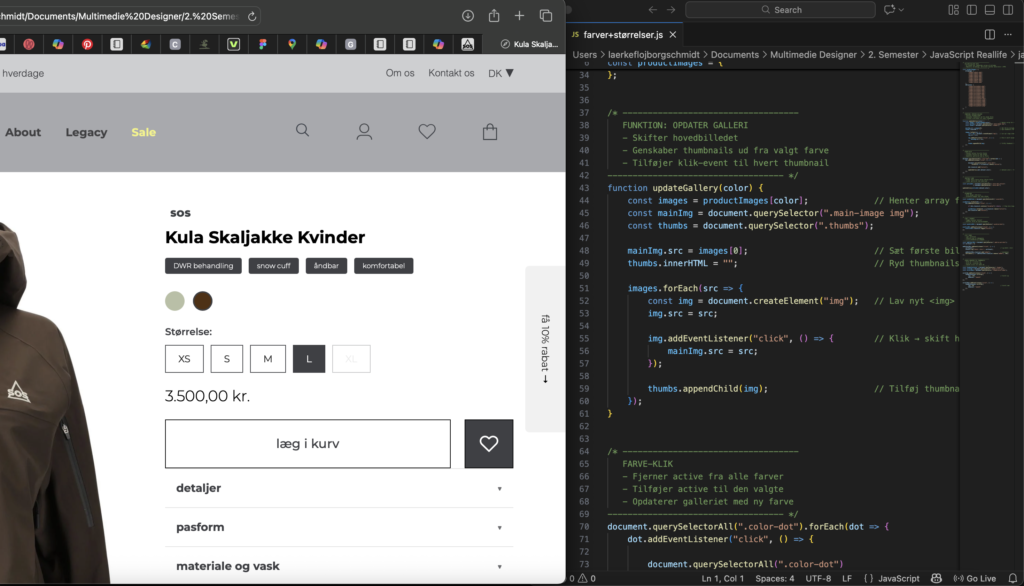Choose the light green color dot
This screenshot has width=1024, height=586.
pyautogui.click(x=175, y=301)
